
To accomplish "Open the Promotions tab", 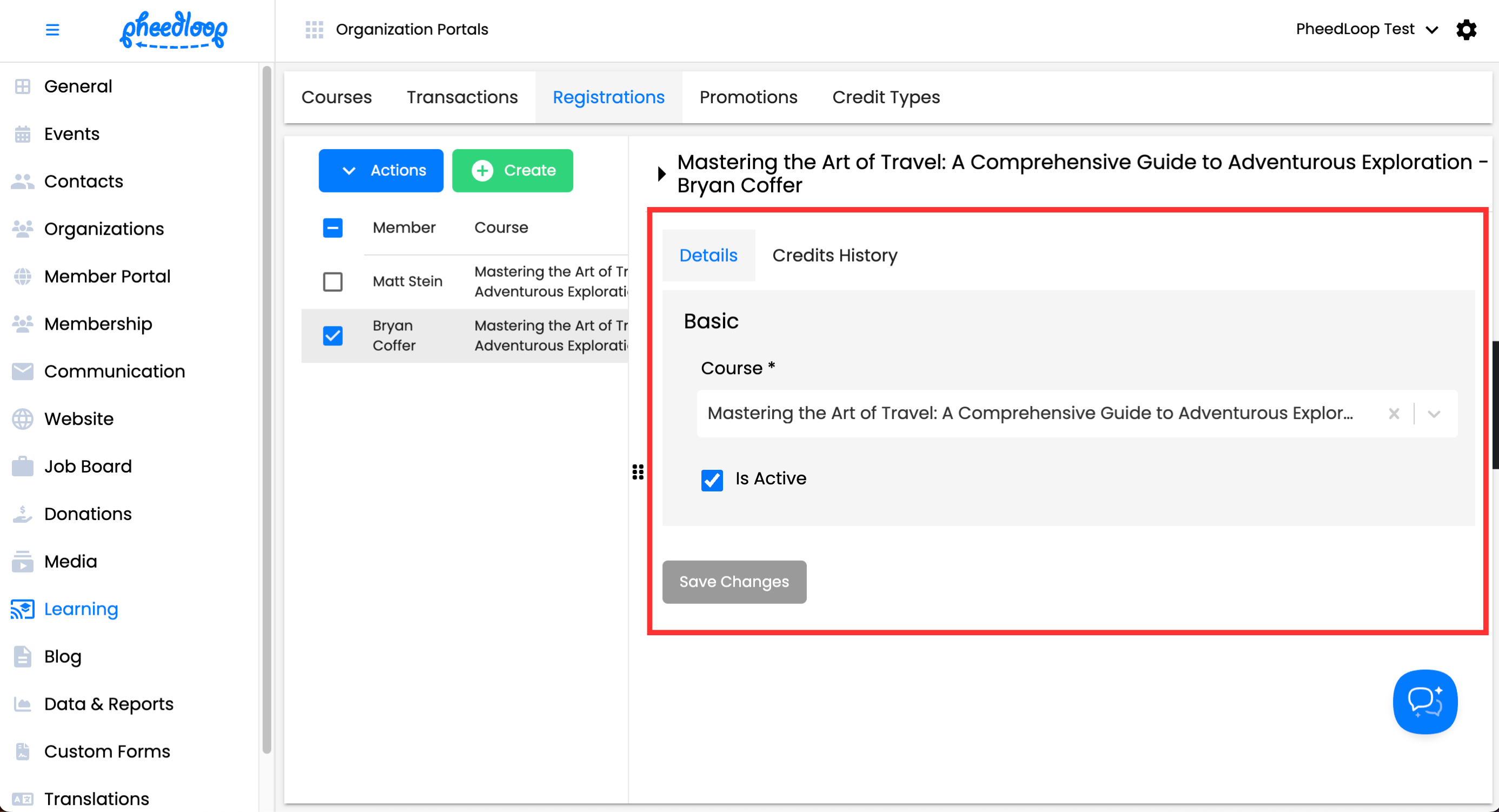I will tap(748, 97).
